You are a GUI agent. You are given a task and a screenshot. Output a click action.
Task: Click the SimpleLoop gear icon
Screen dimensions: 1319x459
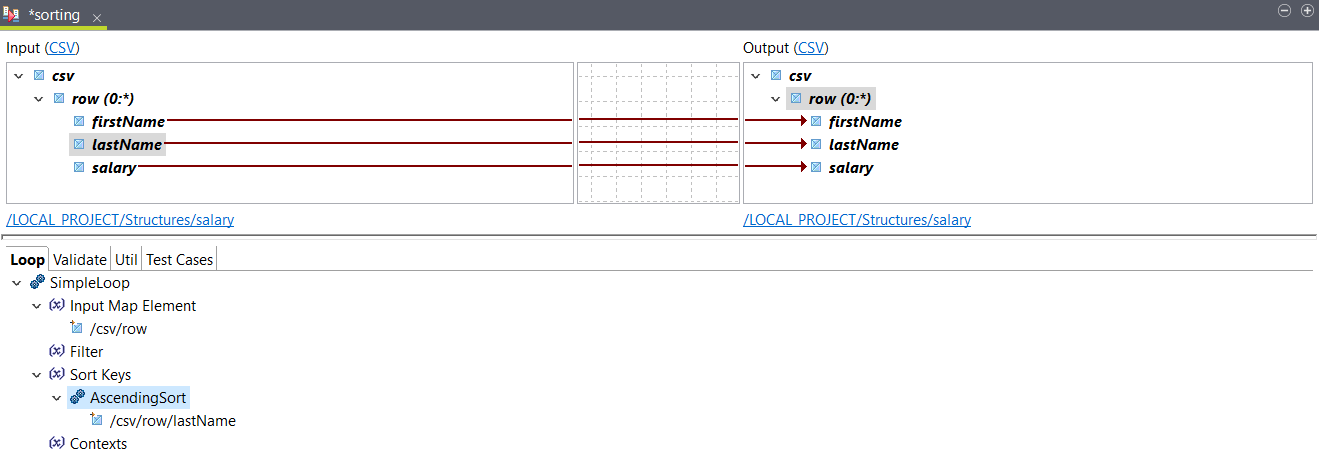point(37,283)
